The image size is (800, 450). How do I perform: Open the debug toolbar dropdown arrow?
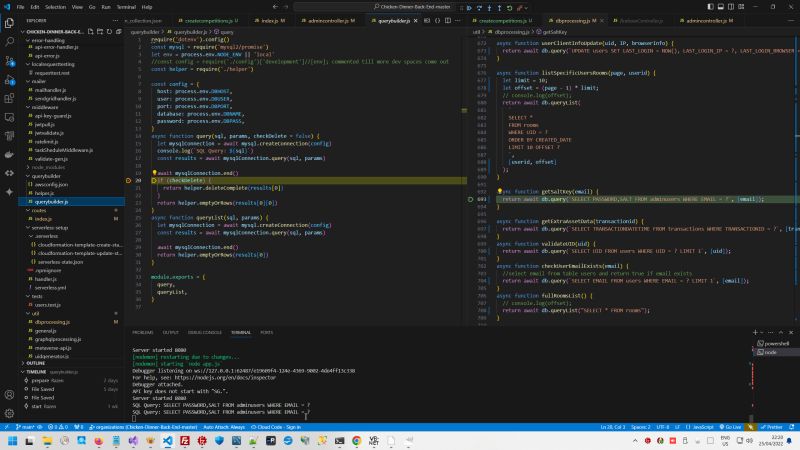[x=526, y=8]
